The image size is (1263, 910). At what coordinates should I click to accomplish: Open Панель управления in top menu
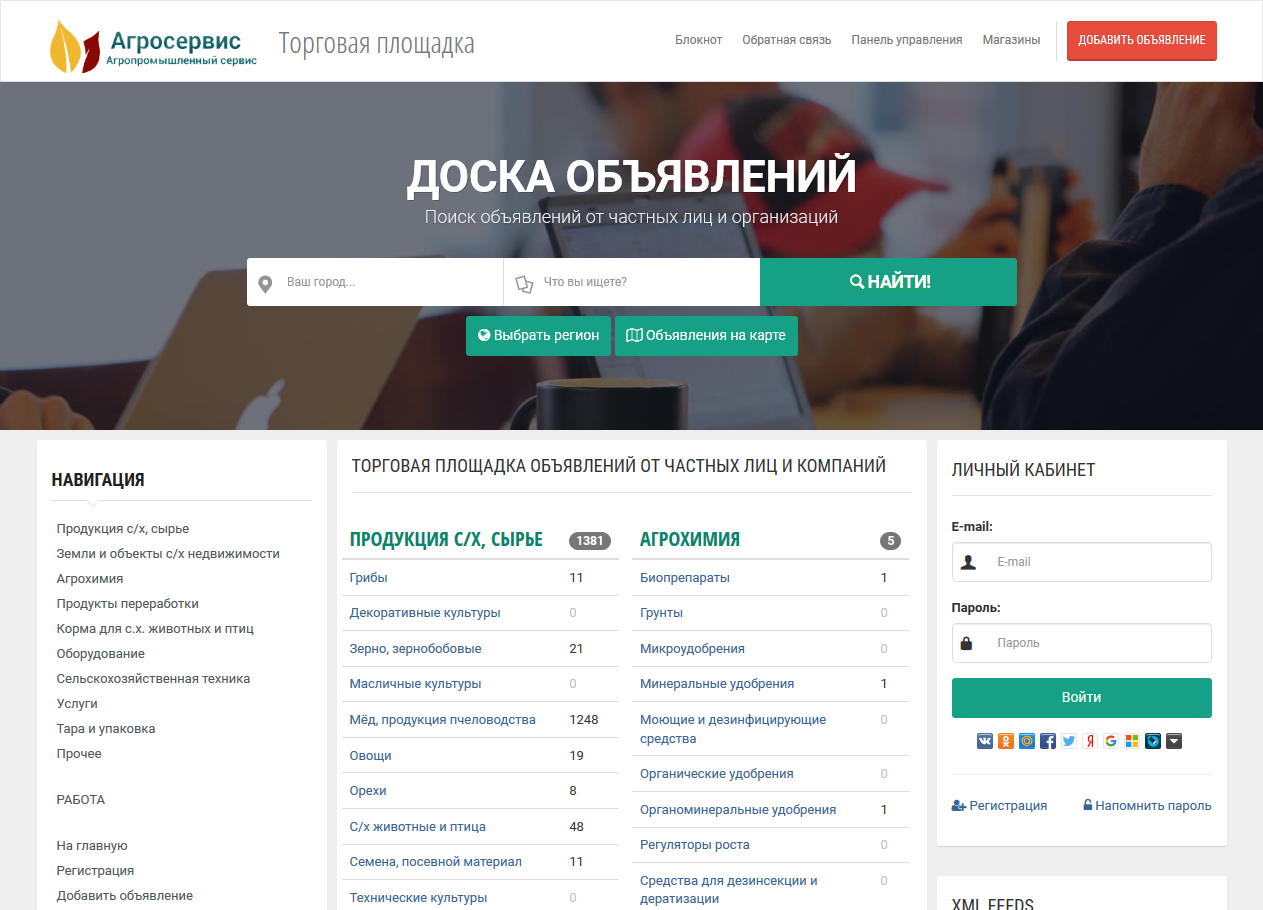(906, 40)
